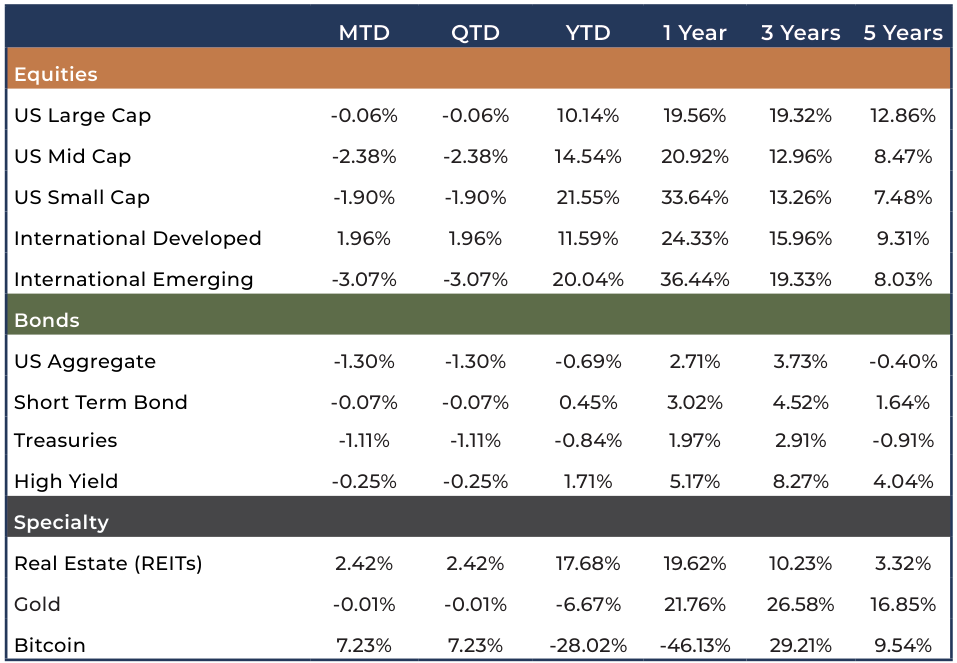Image resolution: width=957 pixels, height=663 pixels.
Task: Select the 1 Year column header
Action: pyautogui.click(x=695, y=32)
